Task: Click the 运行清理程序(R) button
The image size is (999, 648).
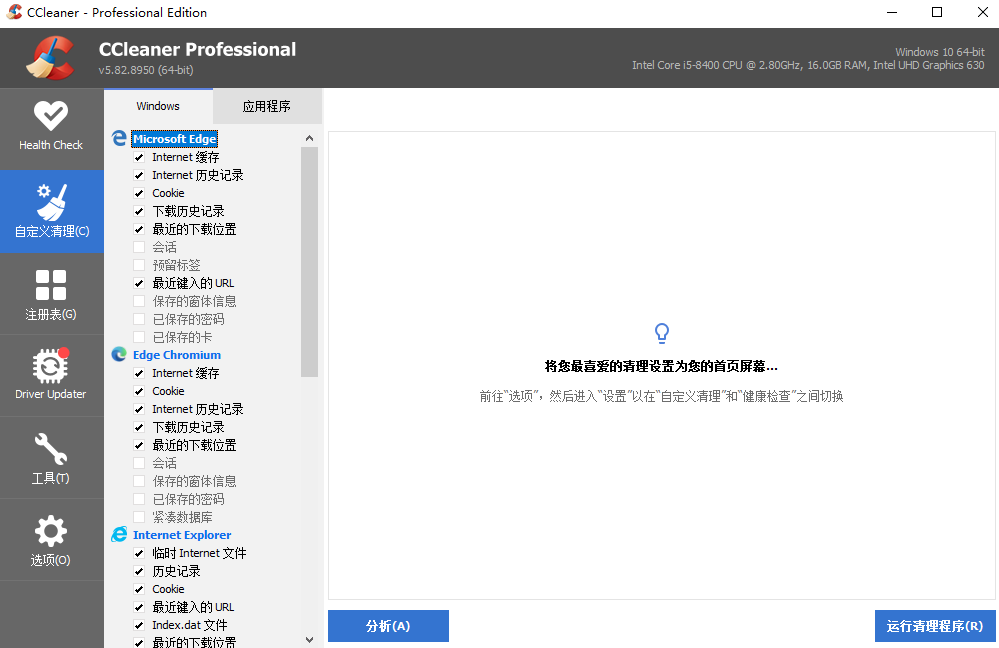Action: 935,626
